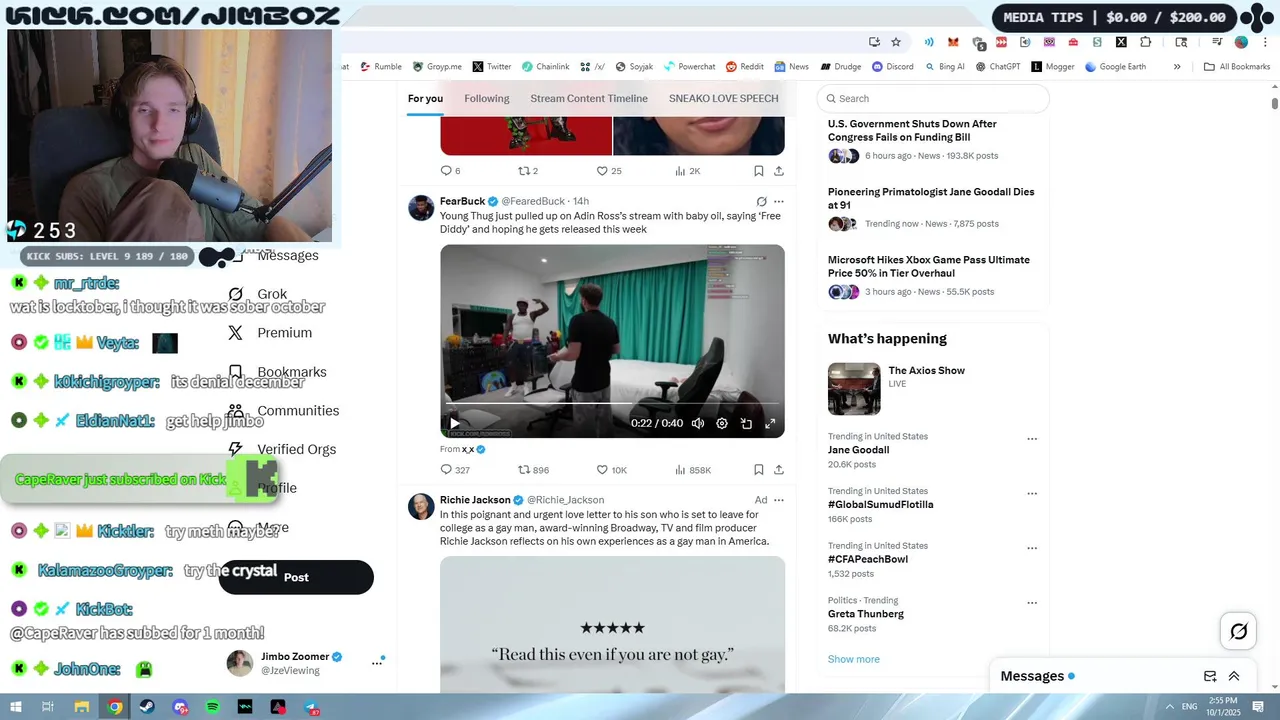Open the Greta Thunberg trending topic

pyautogui.click(x=866, y=614)
